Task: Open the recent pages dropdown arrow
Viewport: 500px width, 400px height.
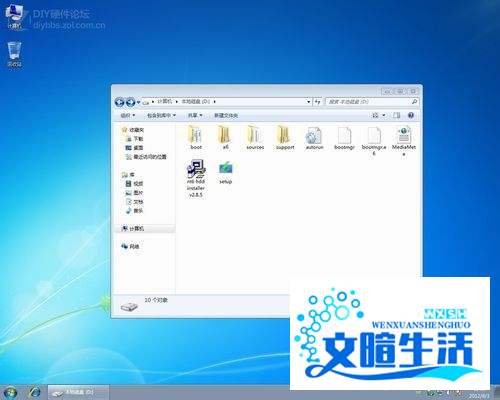Action: coord(139,102)
